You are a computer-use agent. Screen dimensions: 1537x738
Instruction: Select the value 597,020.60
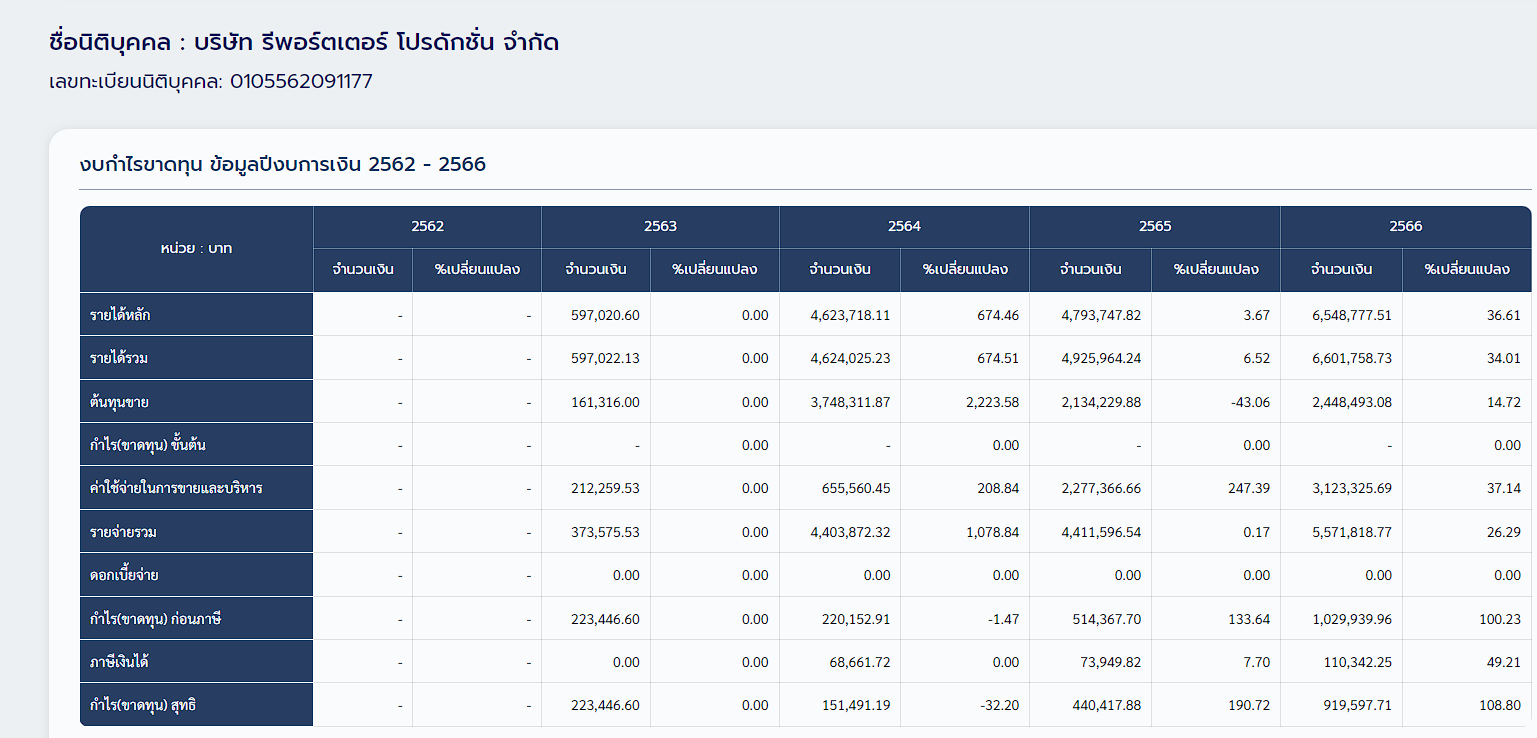point(605,315)
